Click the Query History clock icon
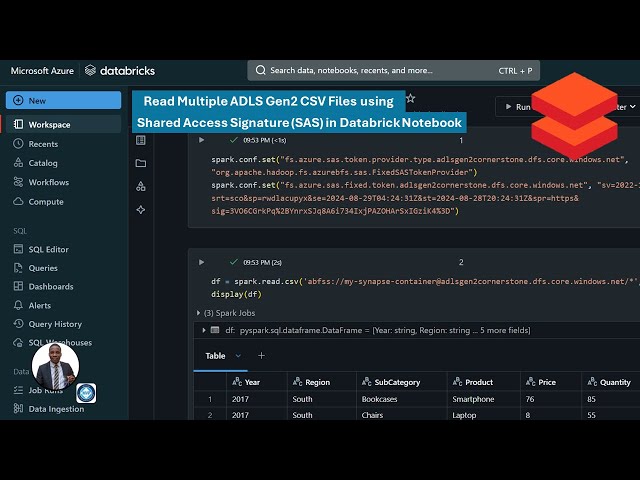640x480 pixels. click(18, 324)
